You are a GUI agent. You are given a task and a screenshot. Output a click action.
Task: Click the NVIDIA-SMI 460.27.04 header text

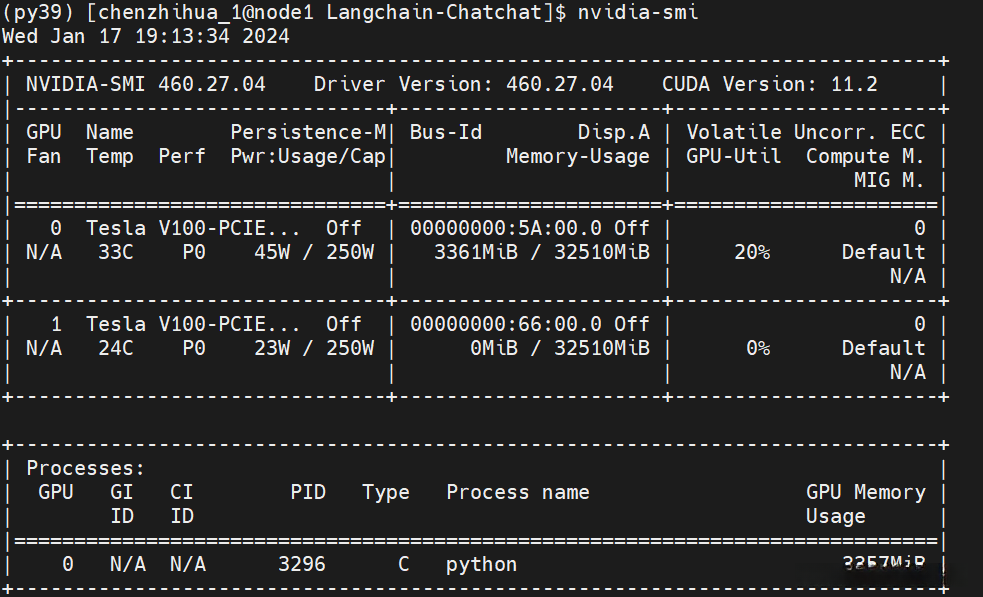(x=146, y=84)
